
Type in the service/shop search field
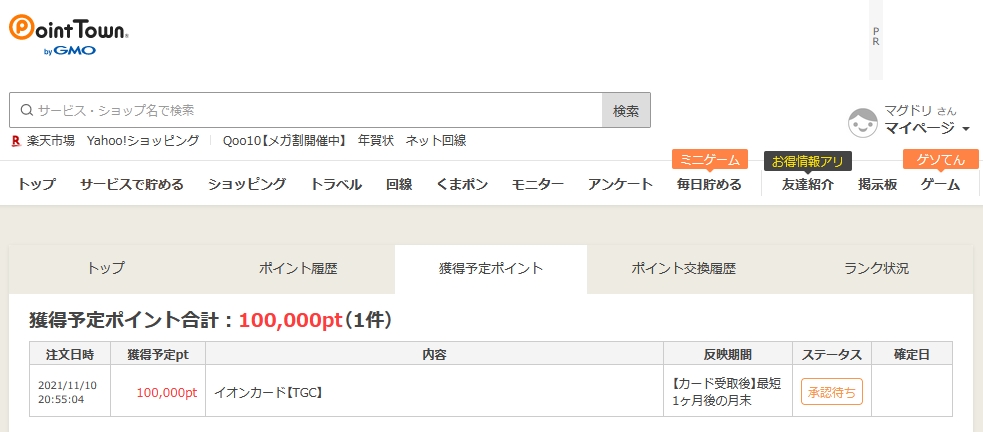click(310, 110)
